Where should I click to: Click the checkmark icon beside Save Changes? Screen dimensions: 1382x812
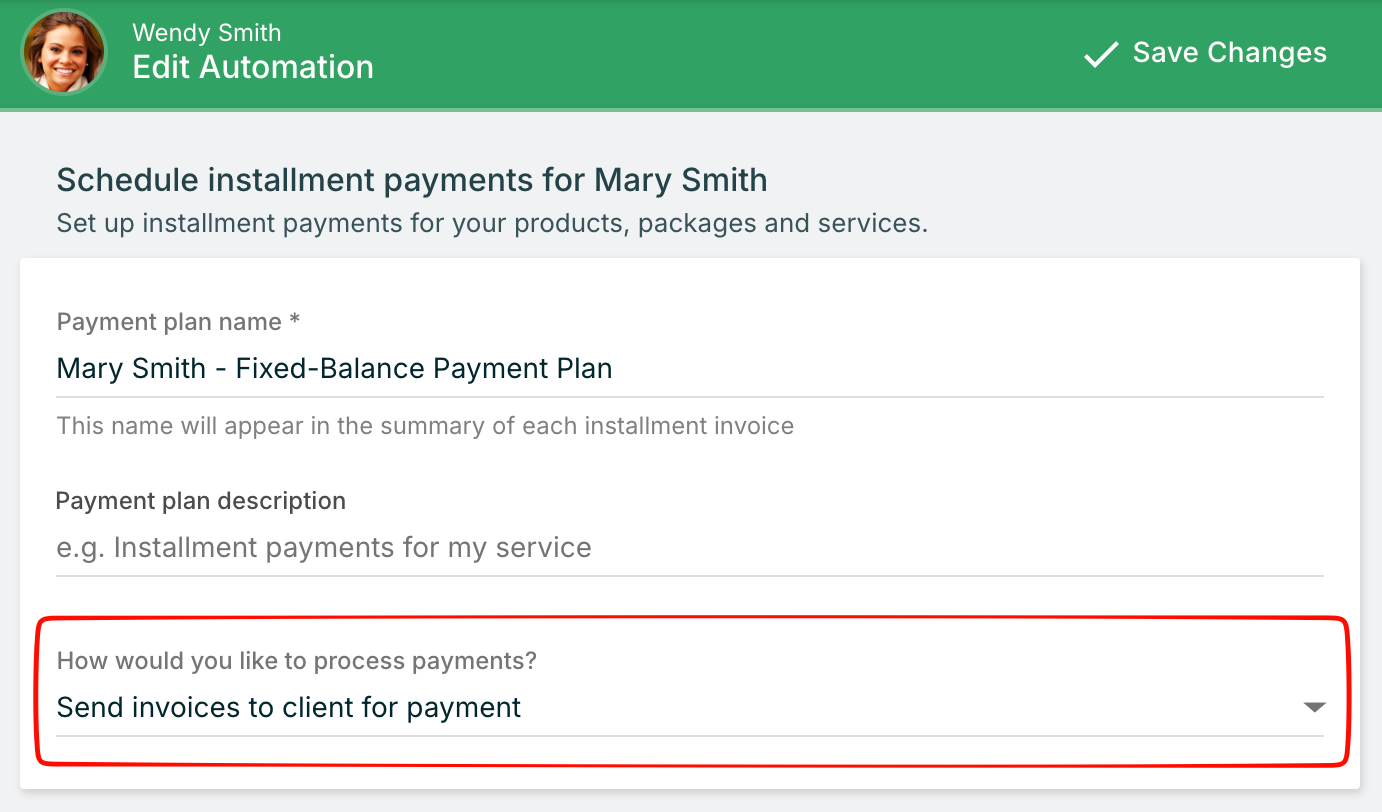[x=1101, y=54]
